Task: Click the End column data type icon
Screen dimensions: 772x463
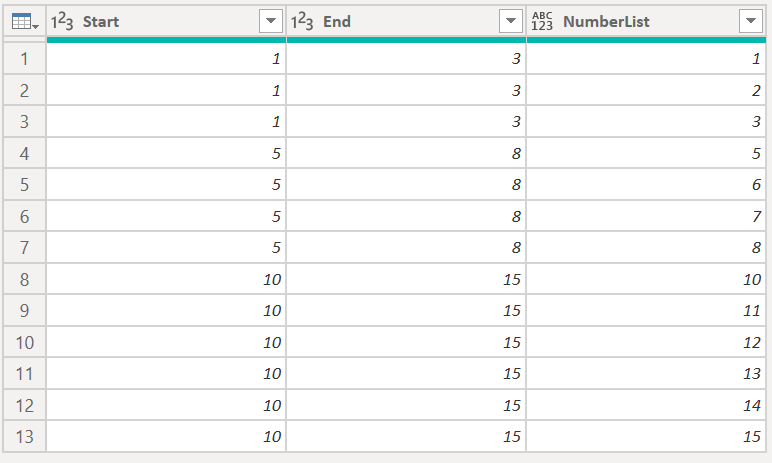Action: (x=302, y=21)
